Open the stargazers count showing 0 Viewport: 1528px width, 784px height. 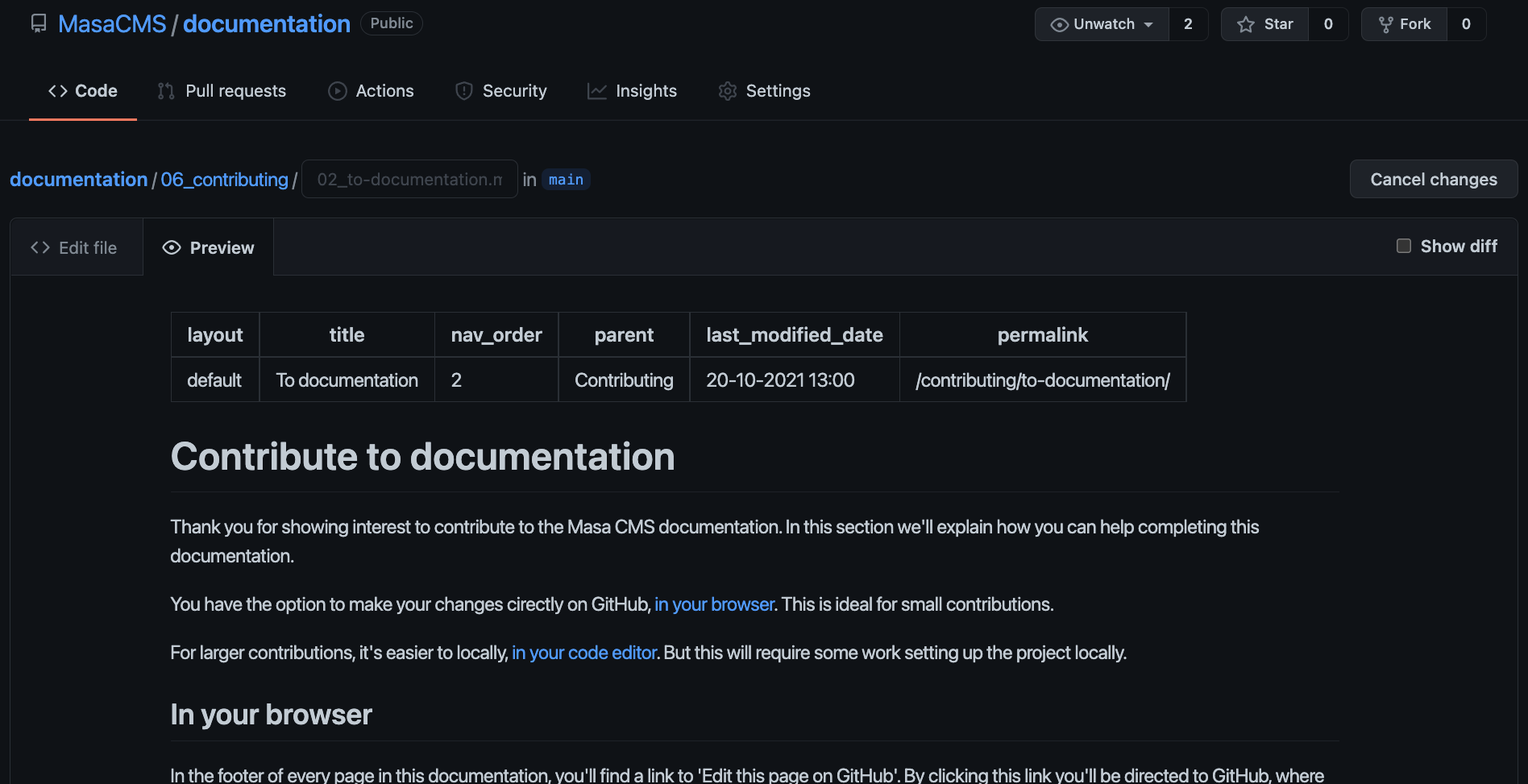[x=1328, y=24]
